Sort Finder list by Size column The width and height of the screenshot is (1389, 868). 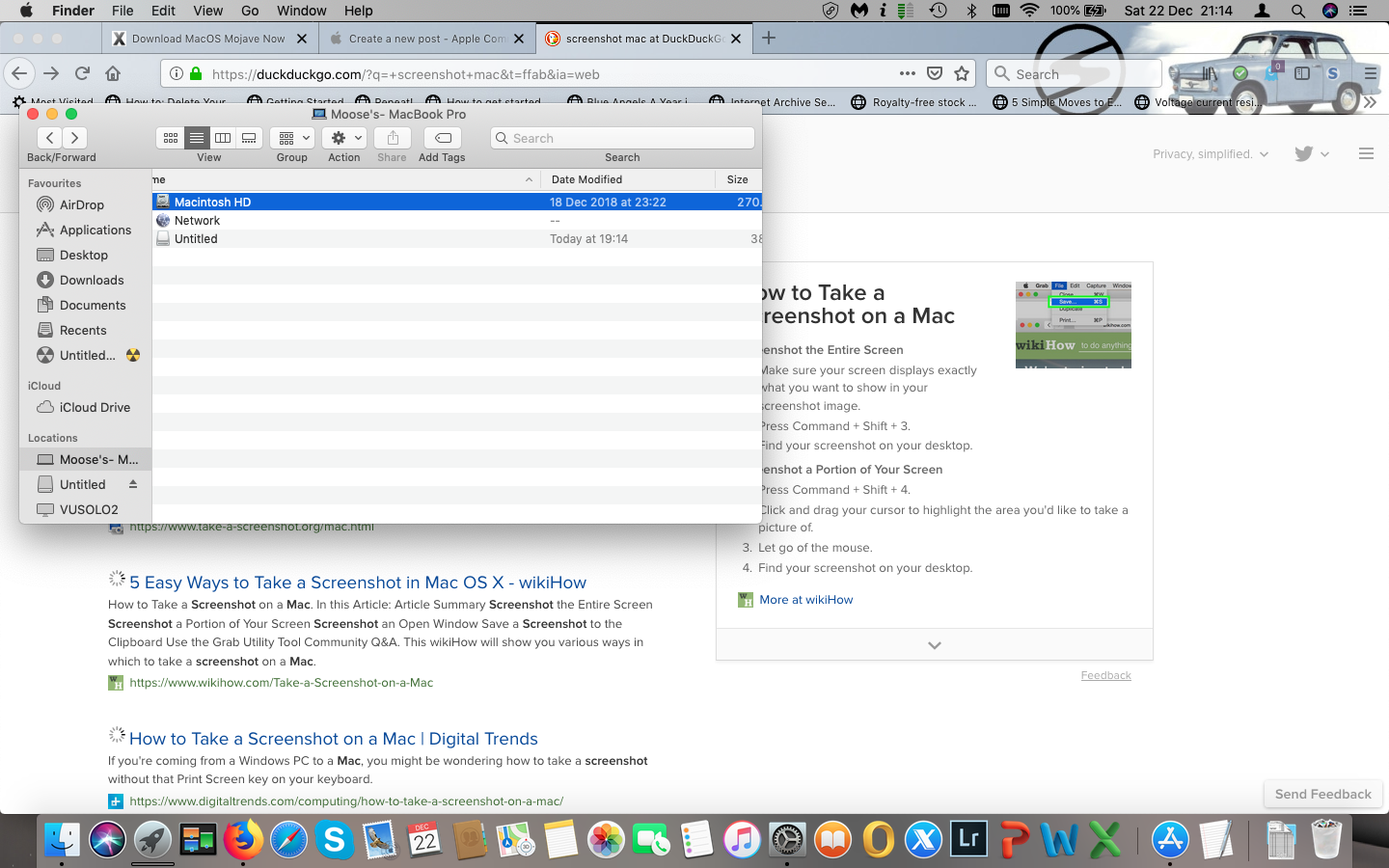[739, 179]
